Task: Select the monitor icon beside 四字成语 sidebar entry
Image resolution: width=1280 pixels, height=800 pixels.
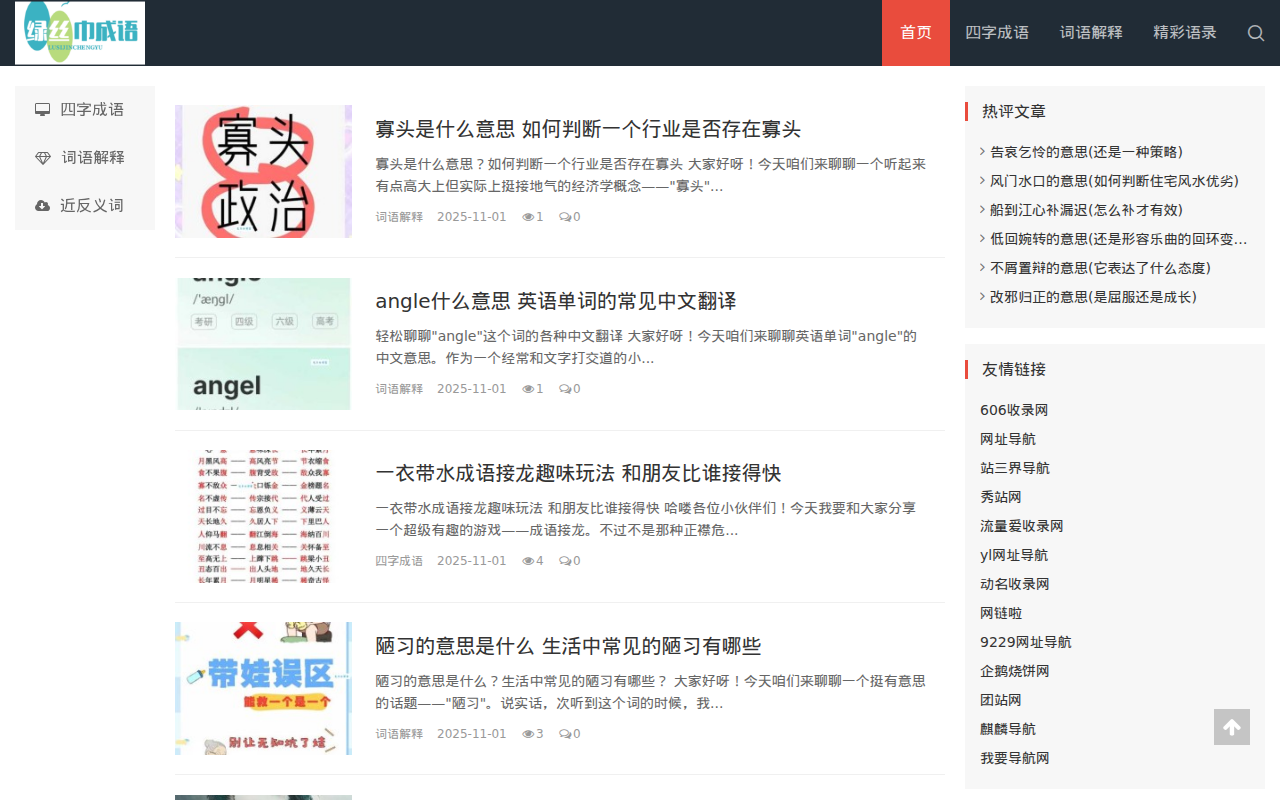Action: [x=42, y=108]
